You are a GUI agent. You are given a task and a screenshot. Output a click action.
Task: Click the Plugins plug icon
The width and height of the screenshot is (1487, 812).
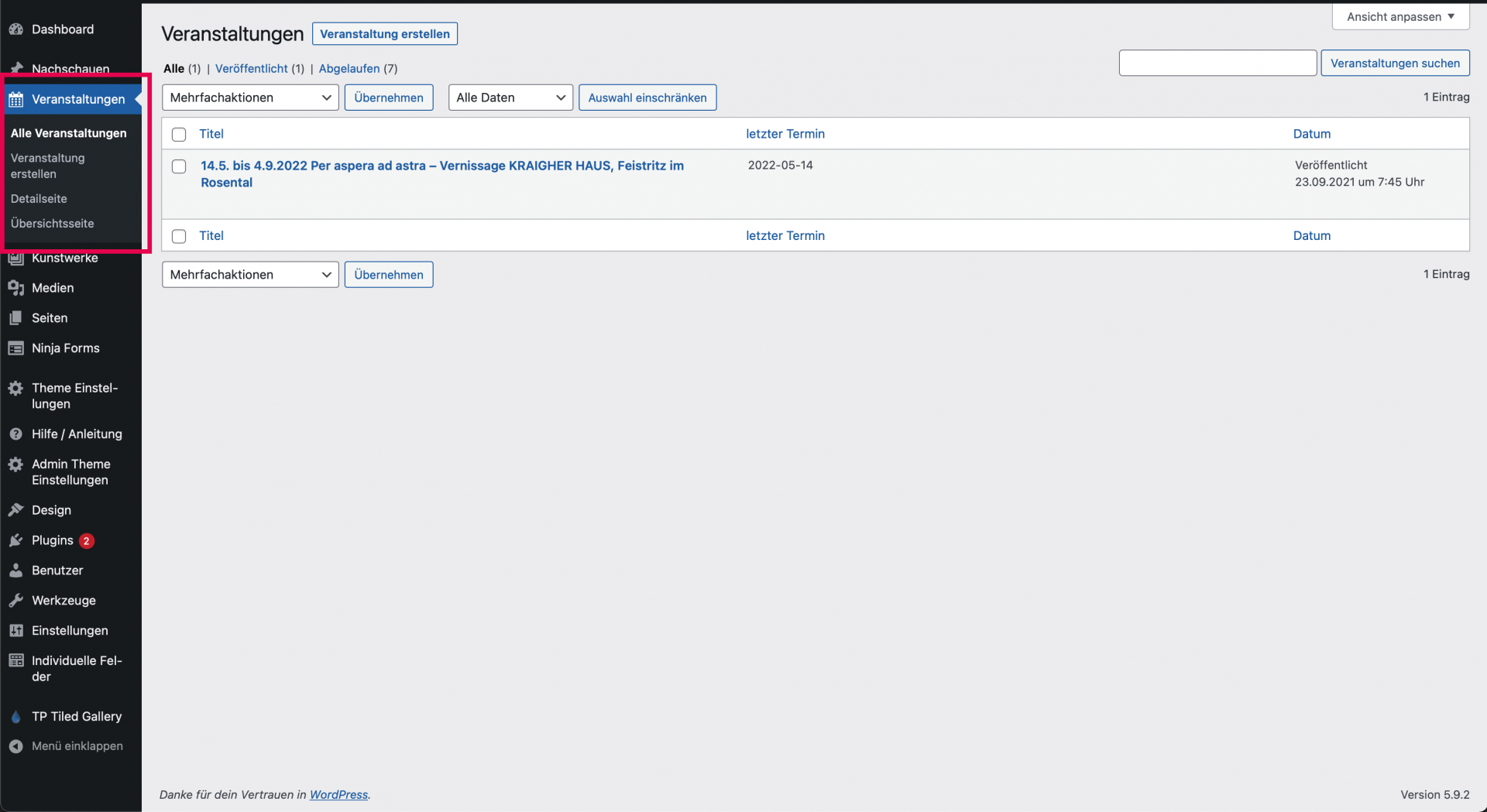point(15,540)
